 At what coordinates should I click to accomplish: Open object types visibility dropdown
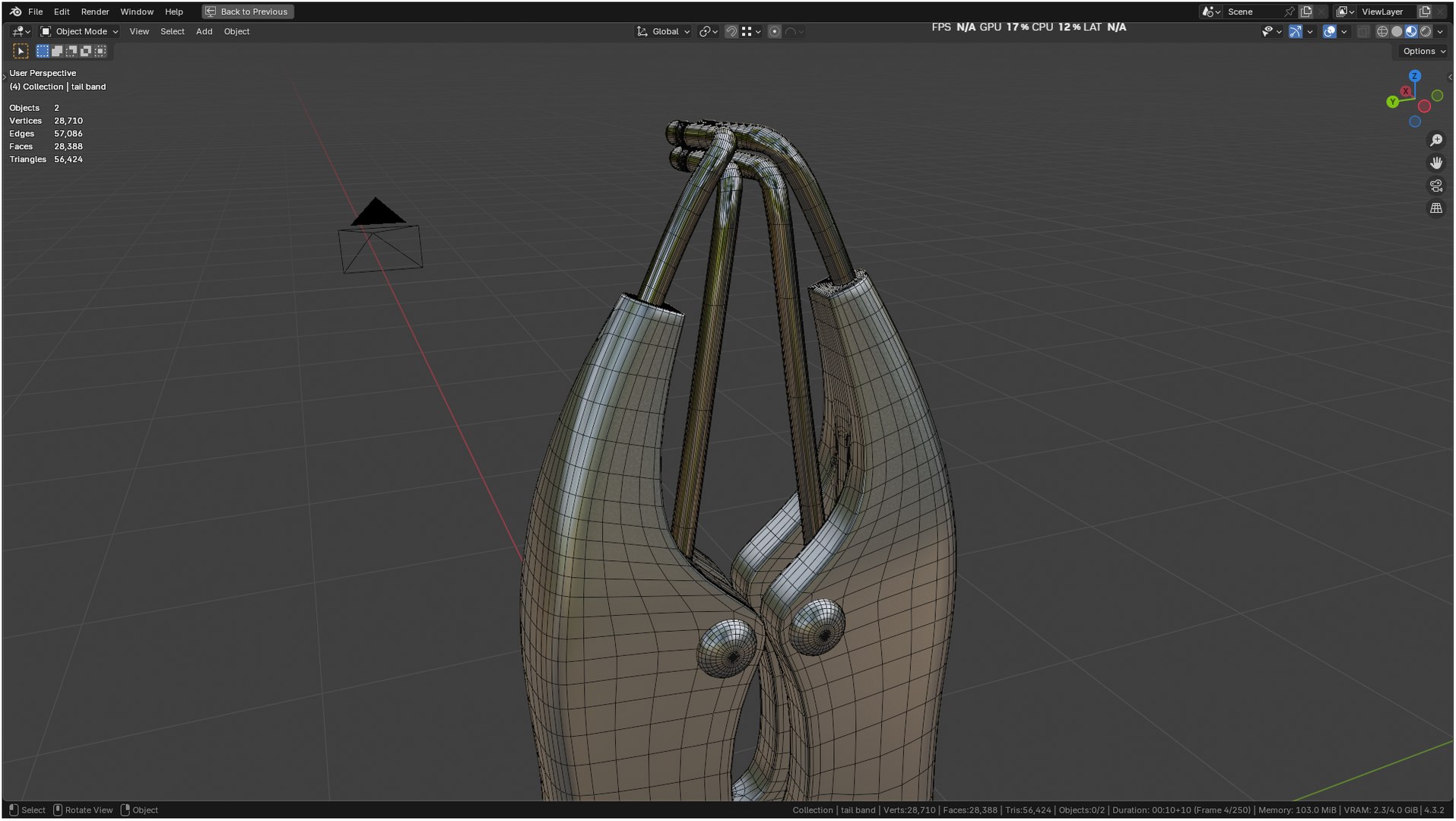[x=1271, y=31]
